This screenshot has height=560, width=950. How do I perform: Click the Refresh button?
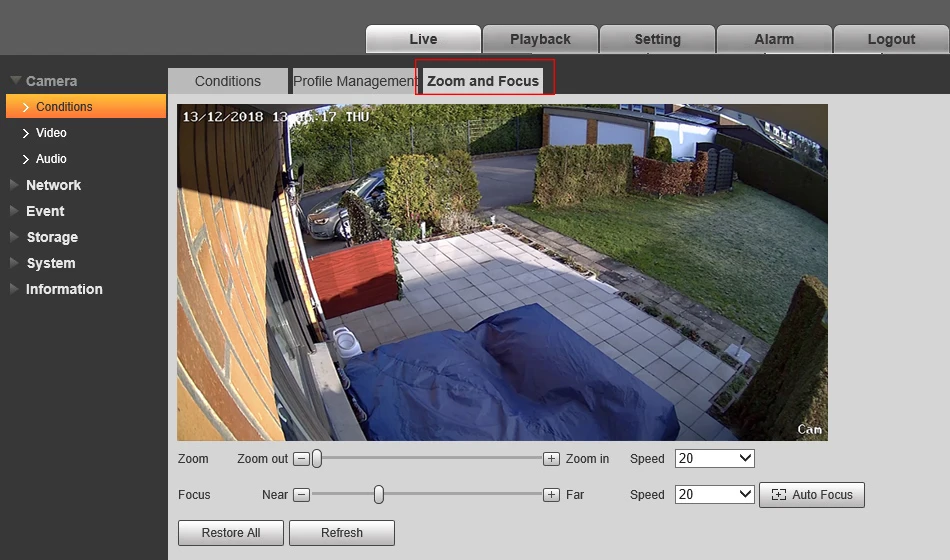pos(342,533)
